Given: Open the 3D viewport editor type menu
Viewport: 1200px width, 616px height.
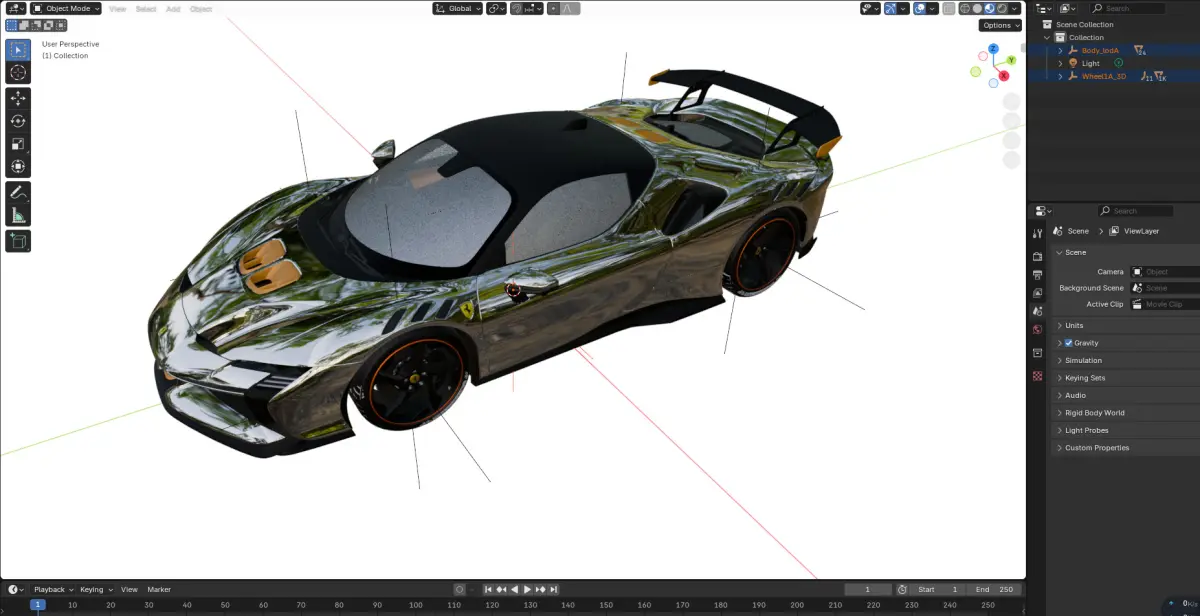Looking at the screenshot, I should 16,8.
